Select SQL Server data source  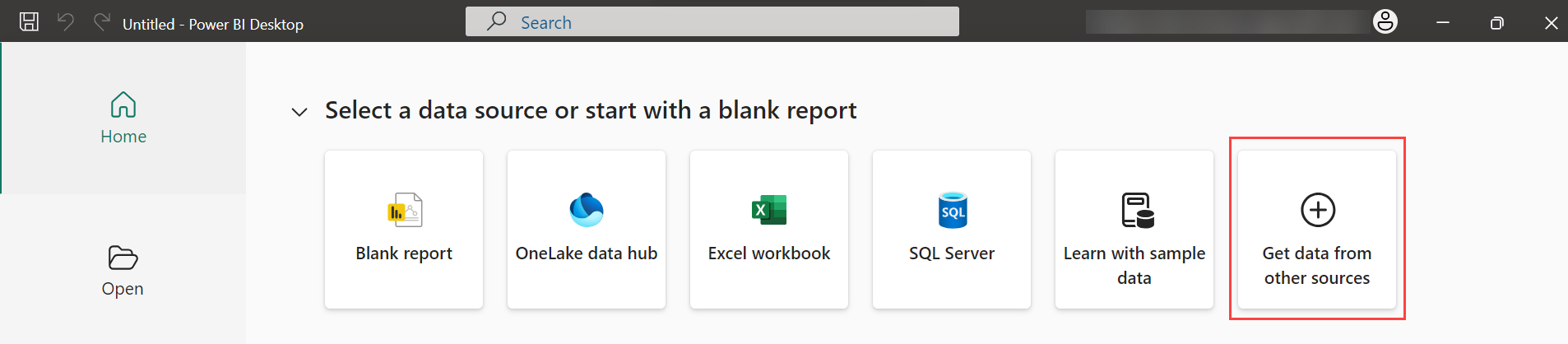click(x=952, y=230)
